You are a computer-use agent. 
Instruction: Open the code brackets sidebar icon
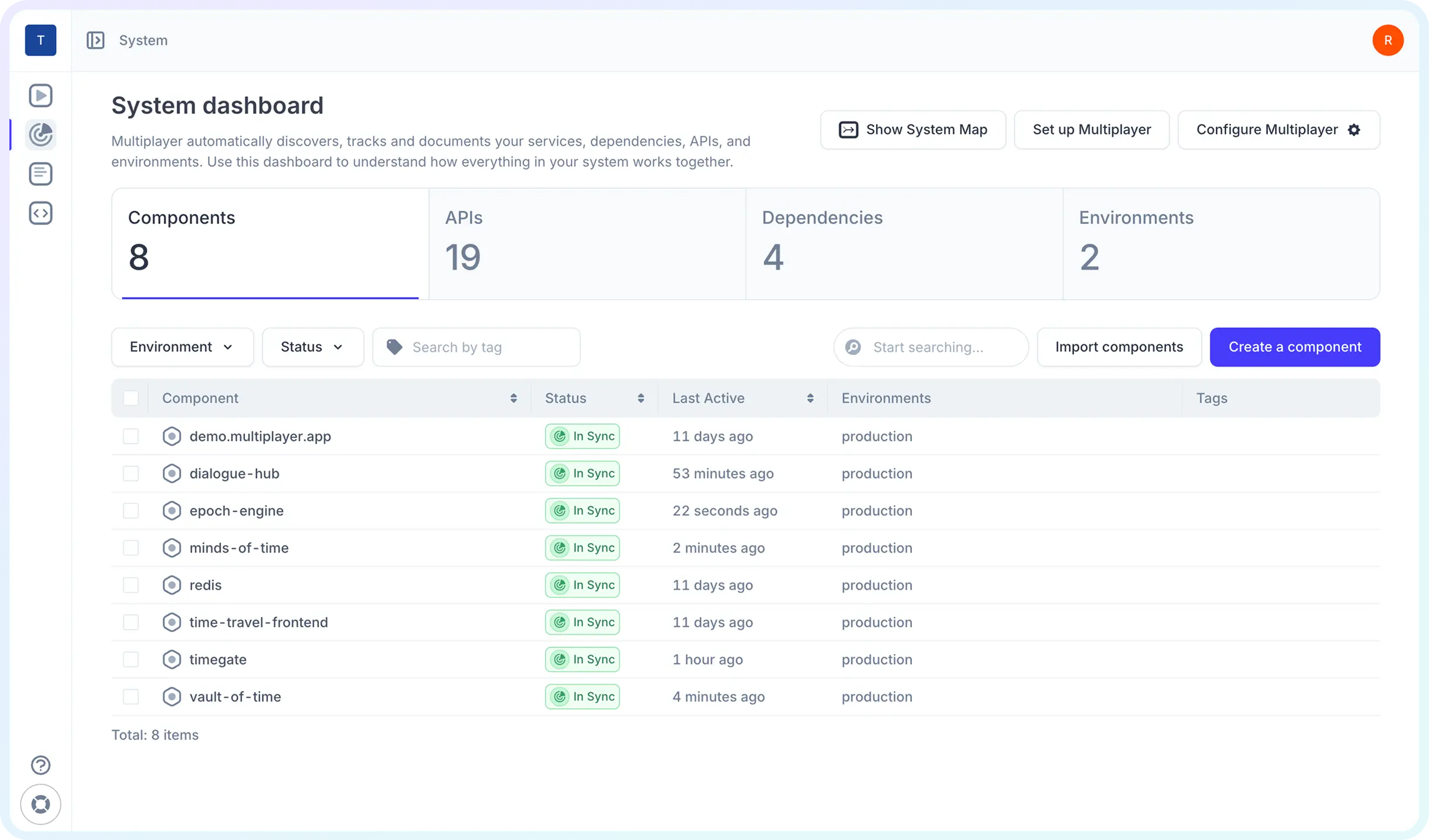[41, 213]
